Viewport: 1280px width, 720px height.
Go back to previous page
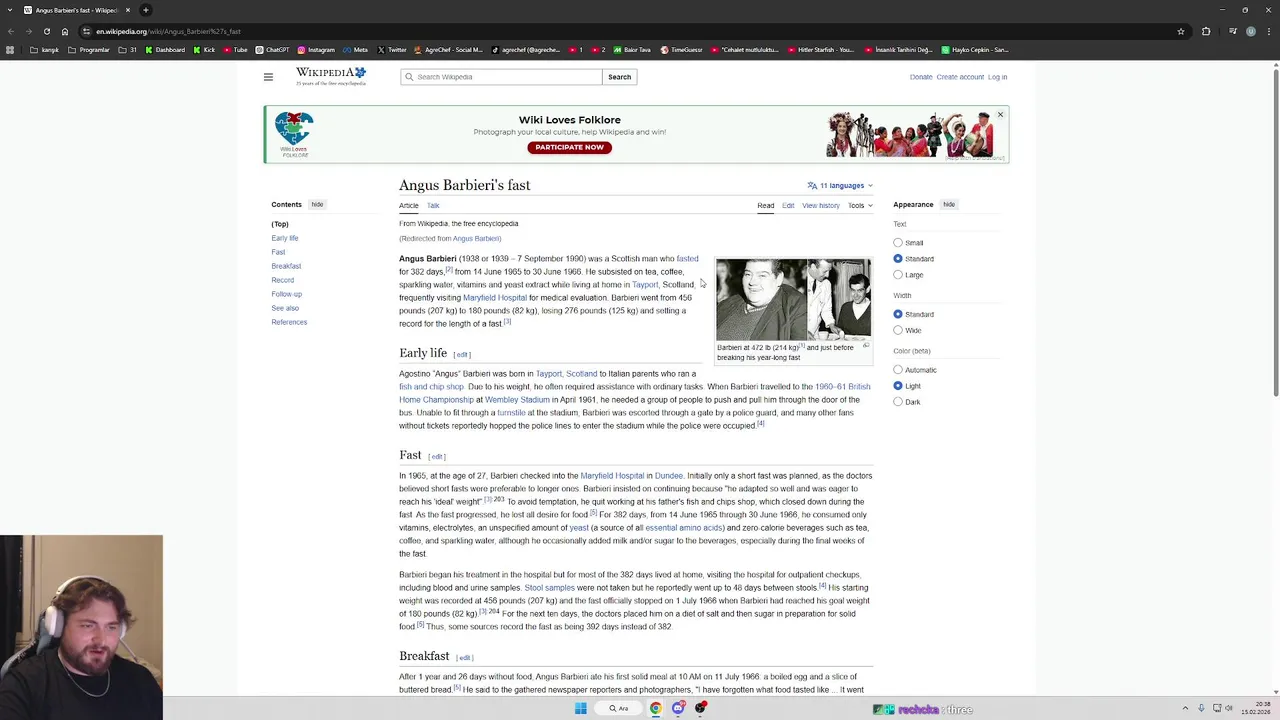tap(10, 31)
